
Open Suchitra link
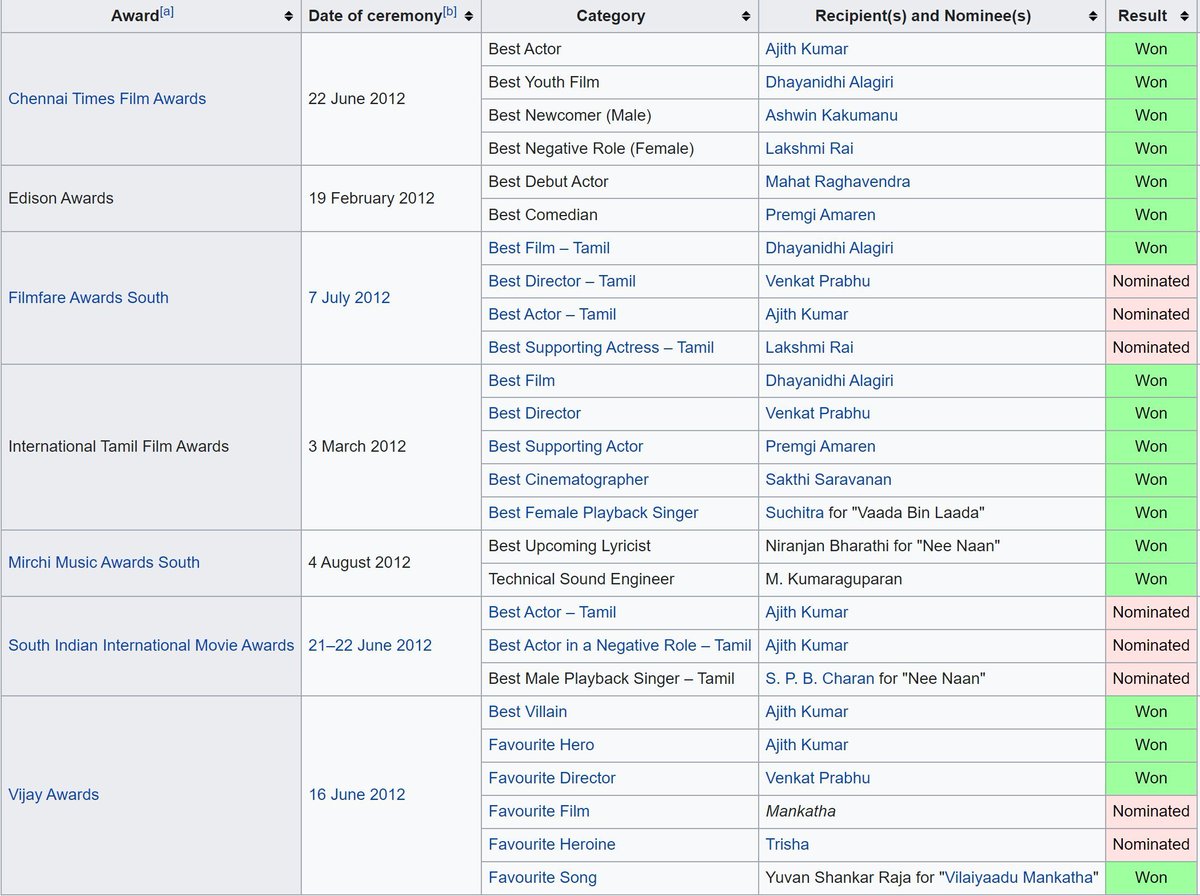[795, 512]
